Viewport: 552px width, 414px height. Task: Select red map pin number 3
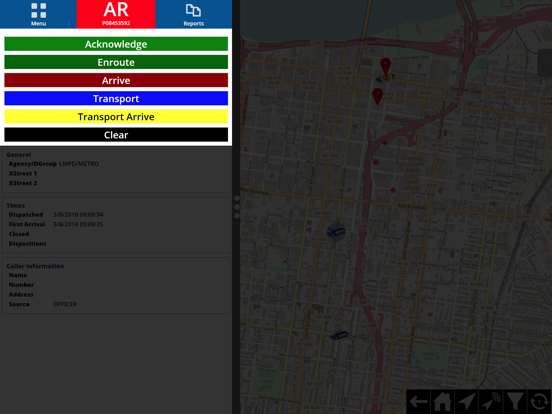coord(377,96)
